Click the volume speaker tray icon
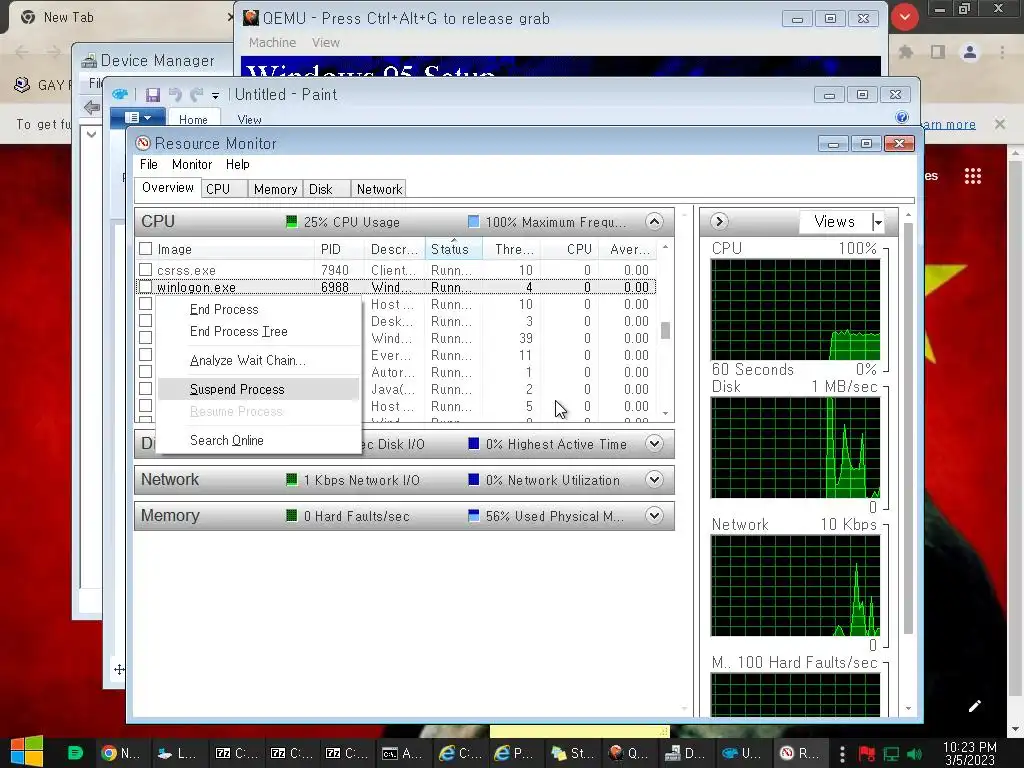1024x768 pixels. pos(915,754)
